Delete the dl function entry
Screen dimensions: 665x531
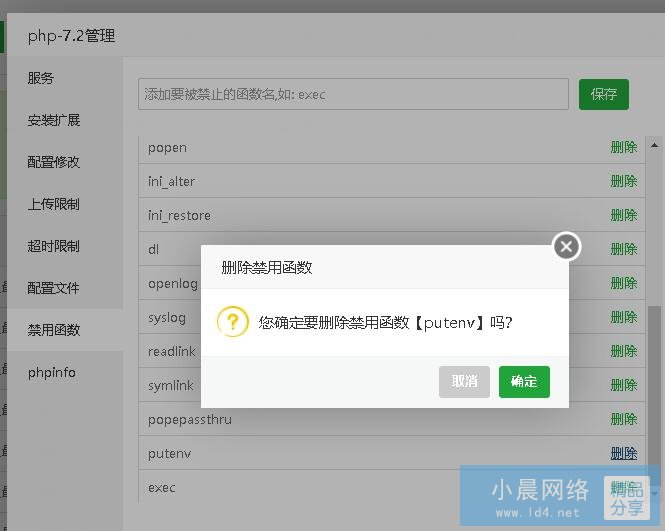pyautogui.click(x=624, y=249)
